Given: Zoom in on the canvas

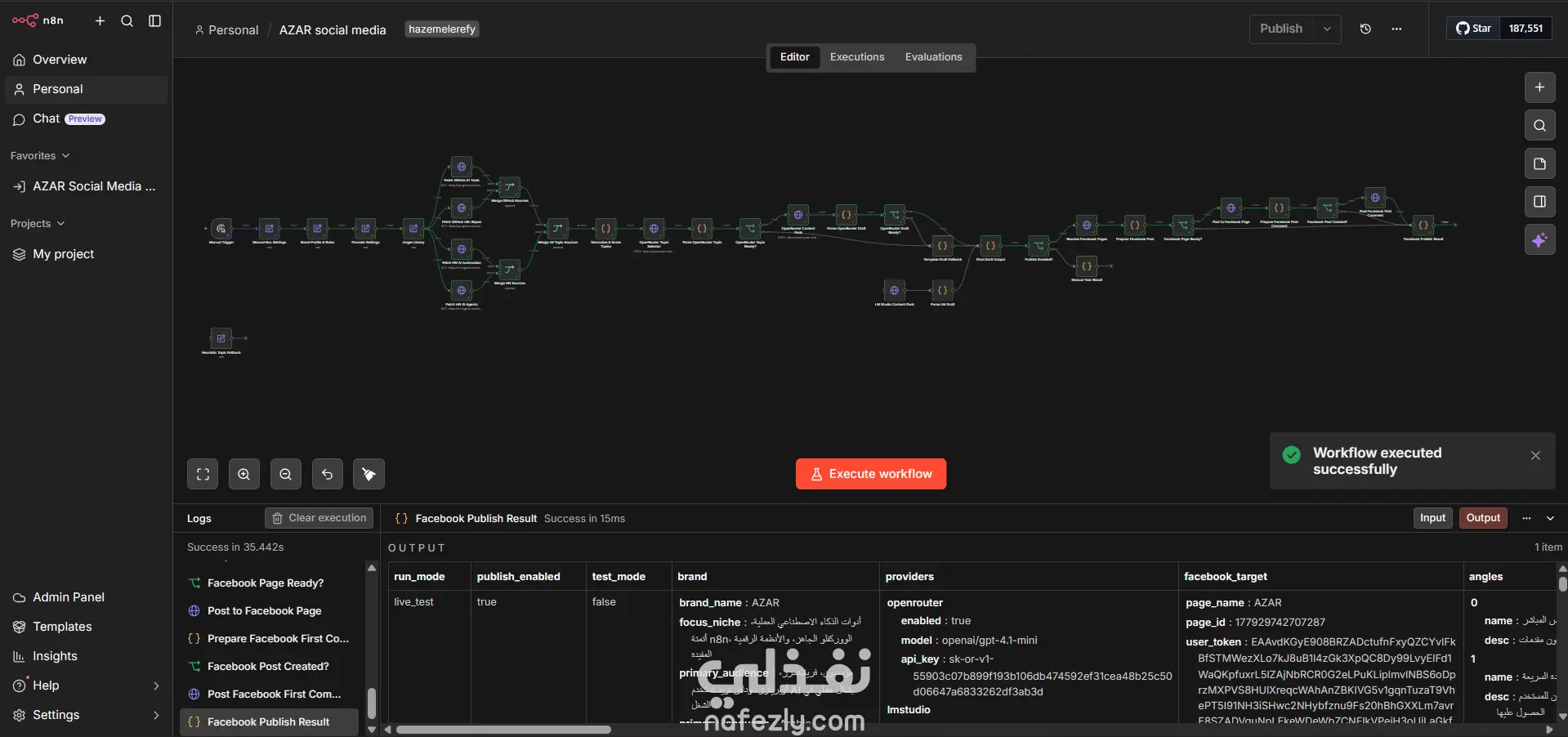Looking at the screenshot, I should click(x=244, y=474).
